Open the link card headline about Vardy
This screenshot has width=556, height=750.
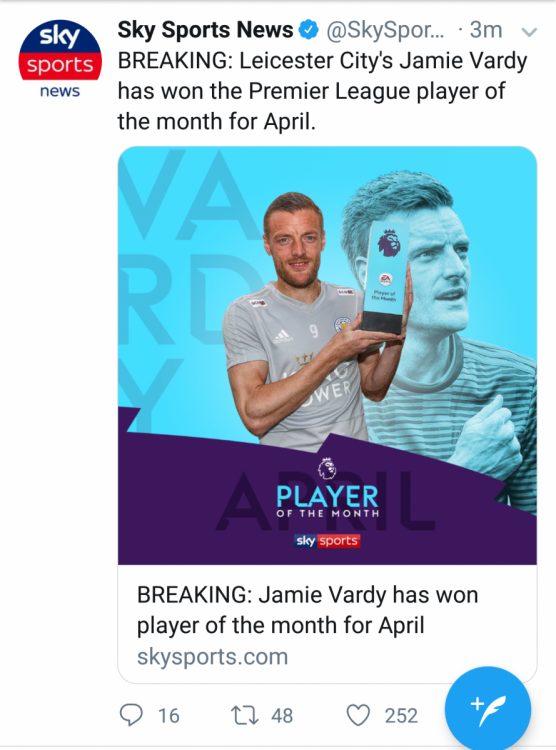click(307, 610)
